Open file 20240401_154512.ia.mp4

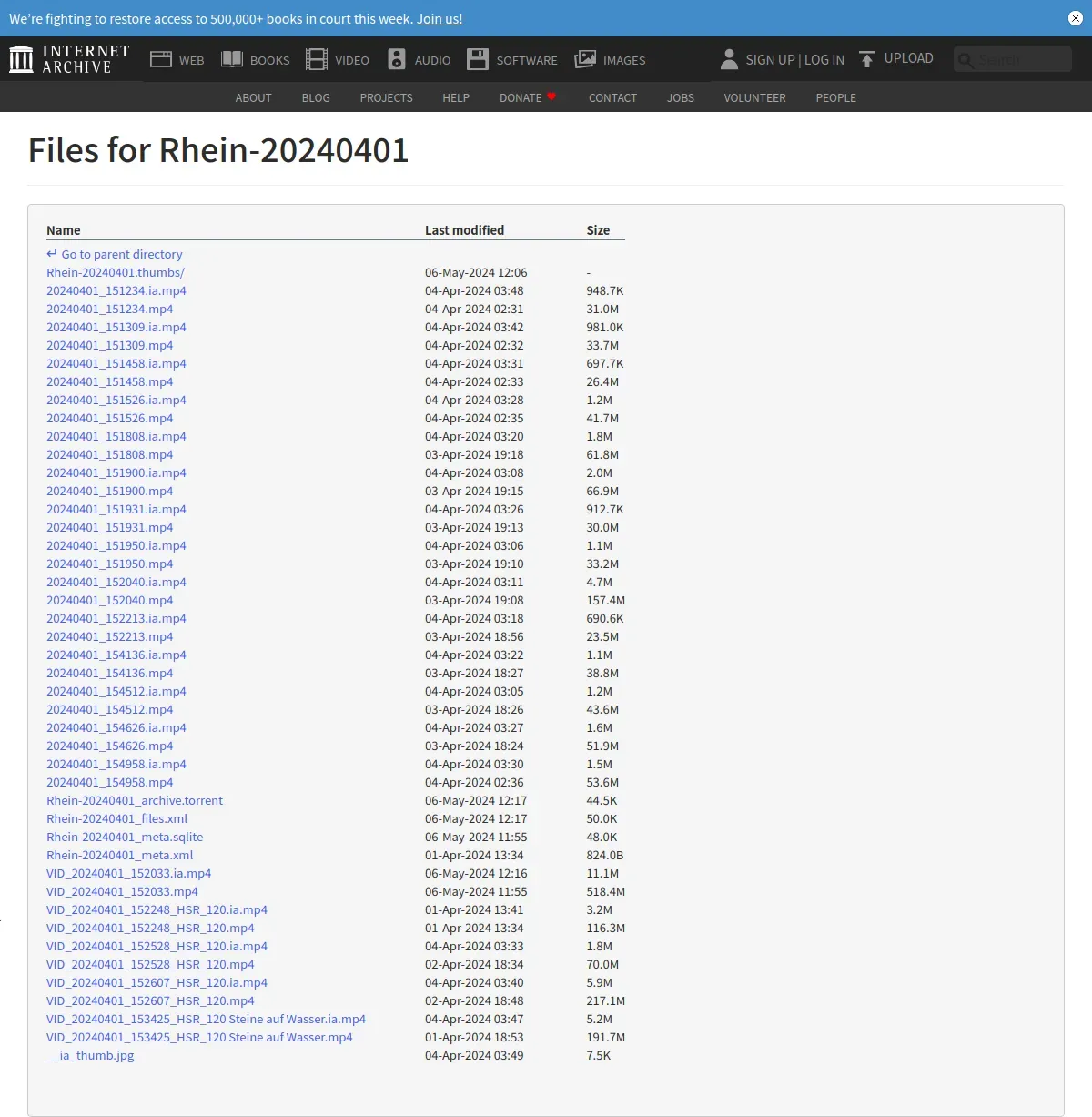pos(116,691)
